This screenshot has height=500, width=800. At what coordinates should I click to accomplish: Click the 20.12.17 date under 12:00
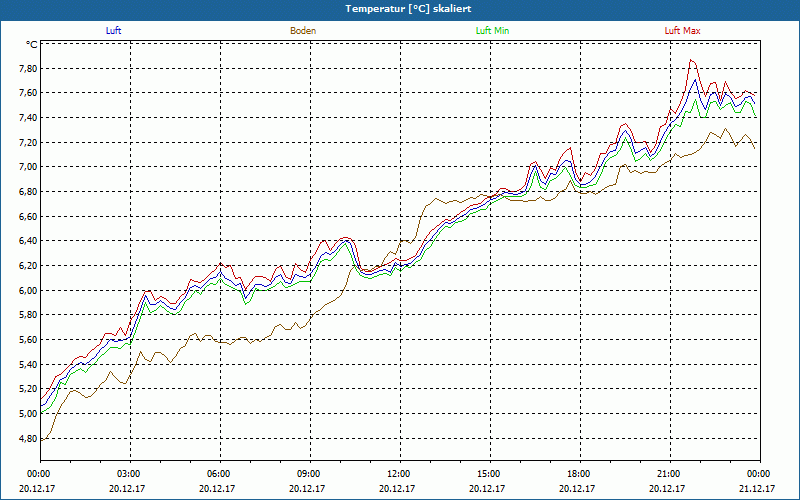(x=397, y=489)
